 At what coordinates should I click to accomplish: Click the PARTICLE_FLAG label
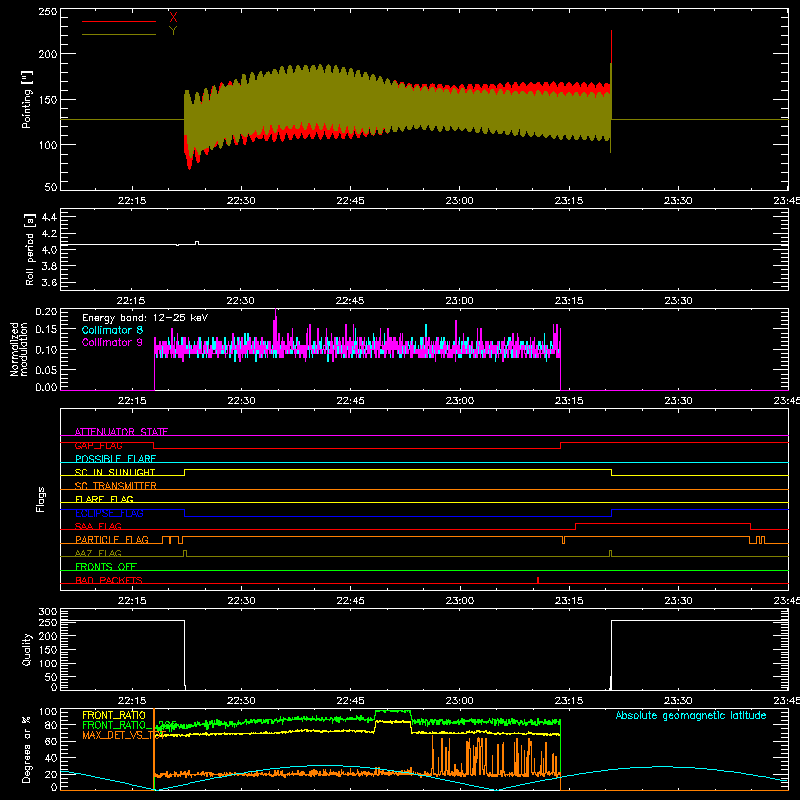[112, 540]
